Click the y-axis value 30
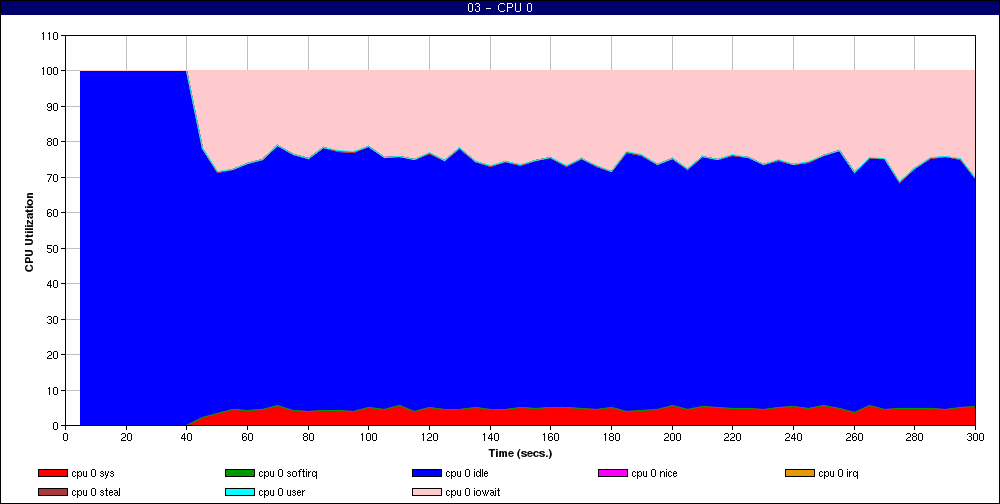This screenshot has height=504, width=1000. pos(54,320)
